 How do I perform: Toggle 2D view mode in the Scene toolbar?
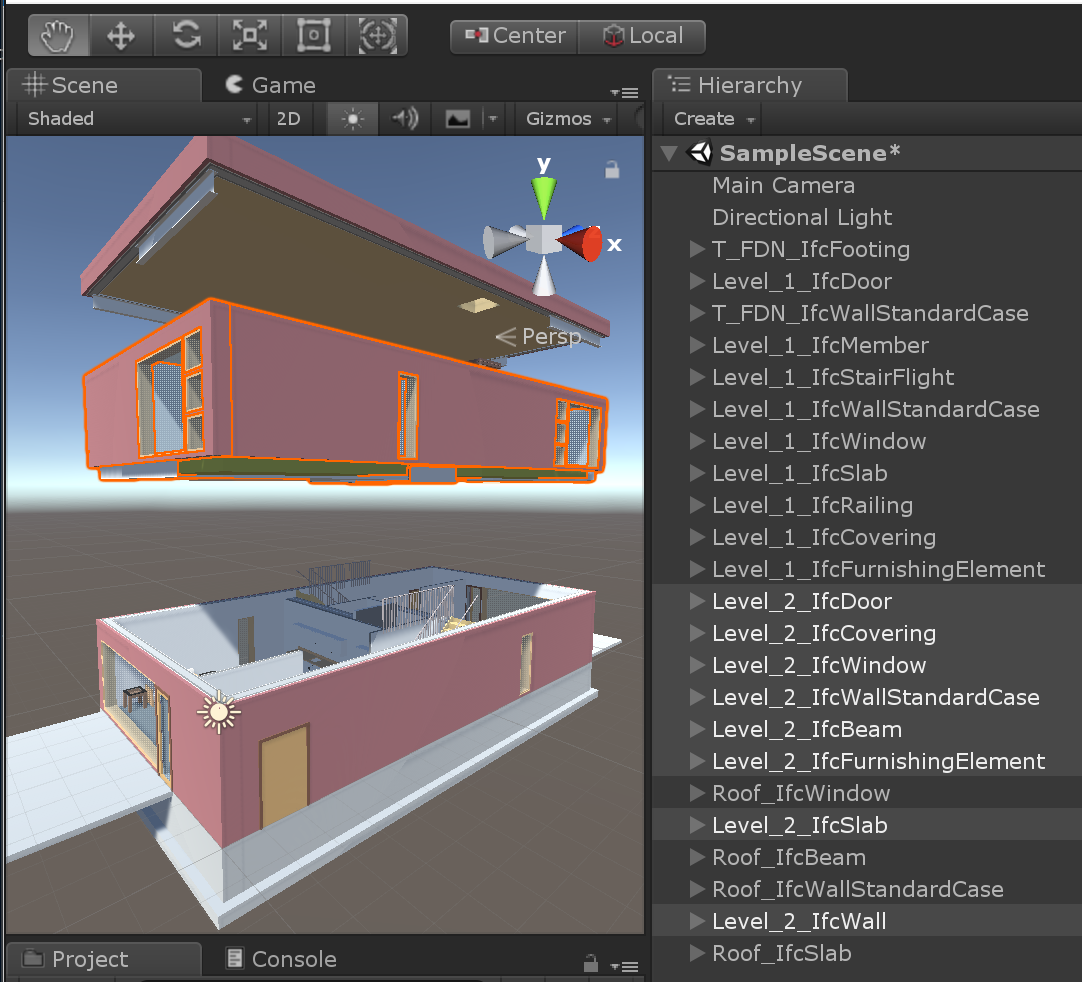pos(289,118)
